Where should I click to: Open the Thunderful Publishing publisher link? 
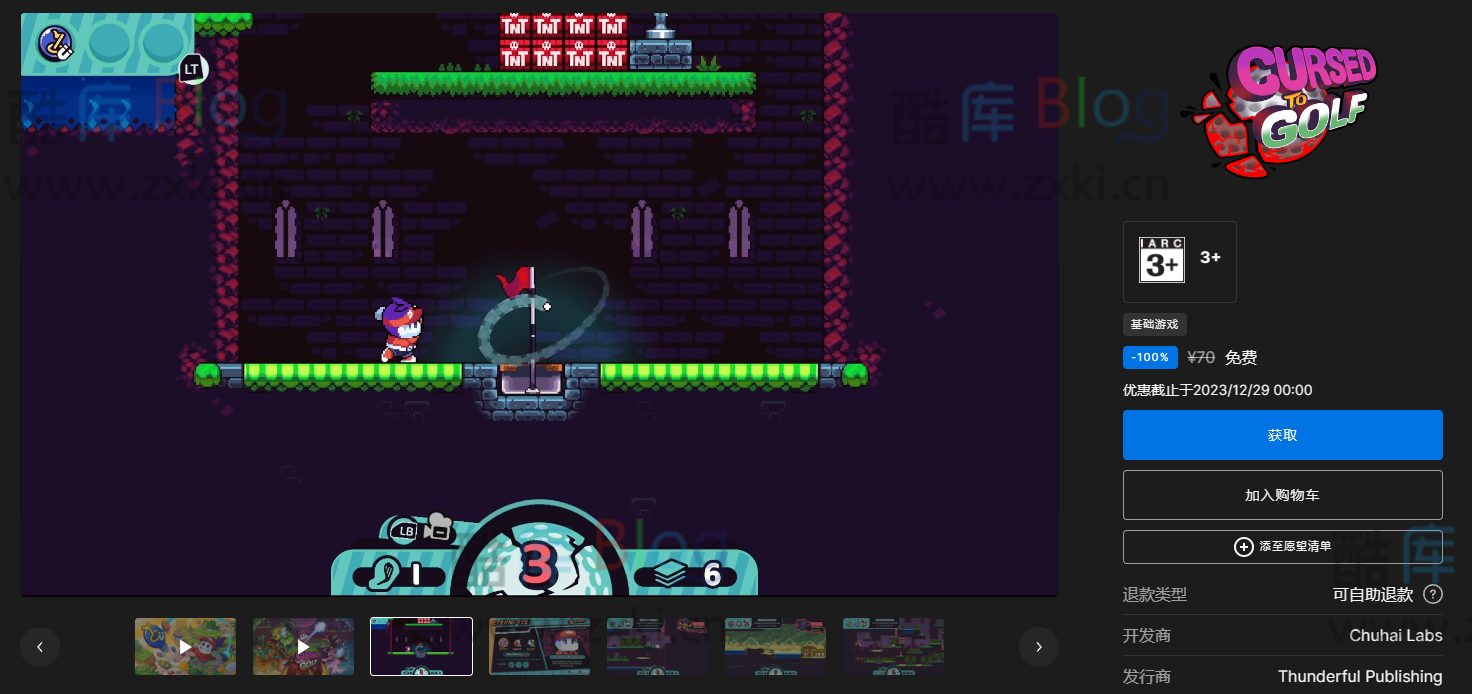point(1359,677)
